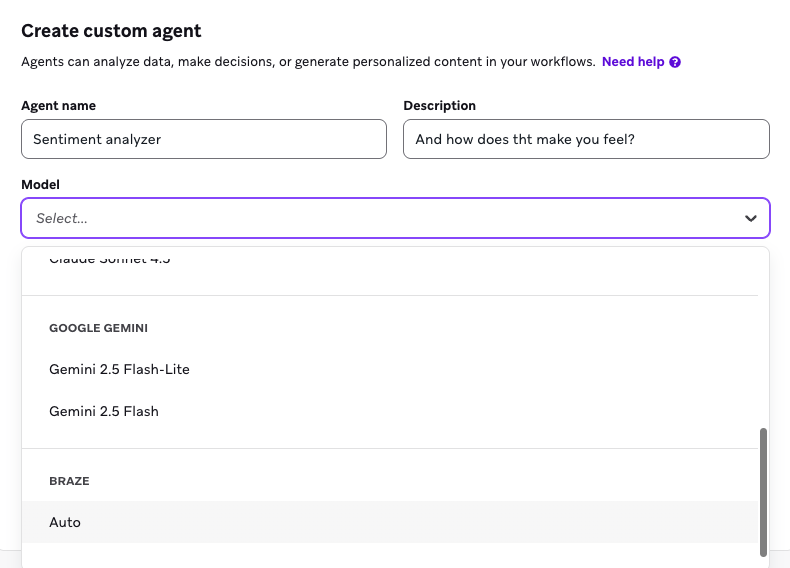Click the Agent name label
The height and width of the screenshot is (568, 790).
[x=58, y=105]
